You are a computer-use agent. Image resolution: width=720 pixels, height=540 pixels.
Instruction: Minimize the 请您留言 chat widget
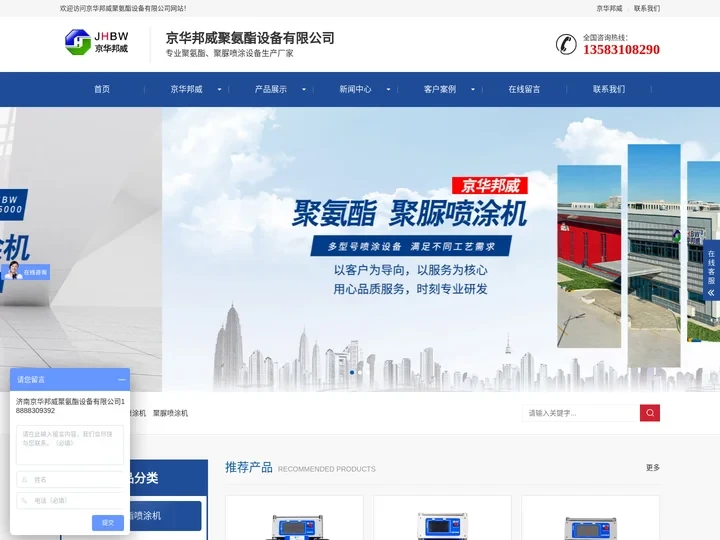coord(122,380)
